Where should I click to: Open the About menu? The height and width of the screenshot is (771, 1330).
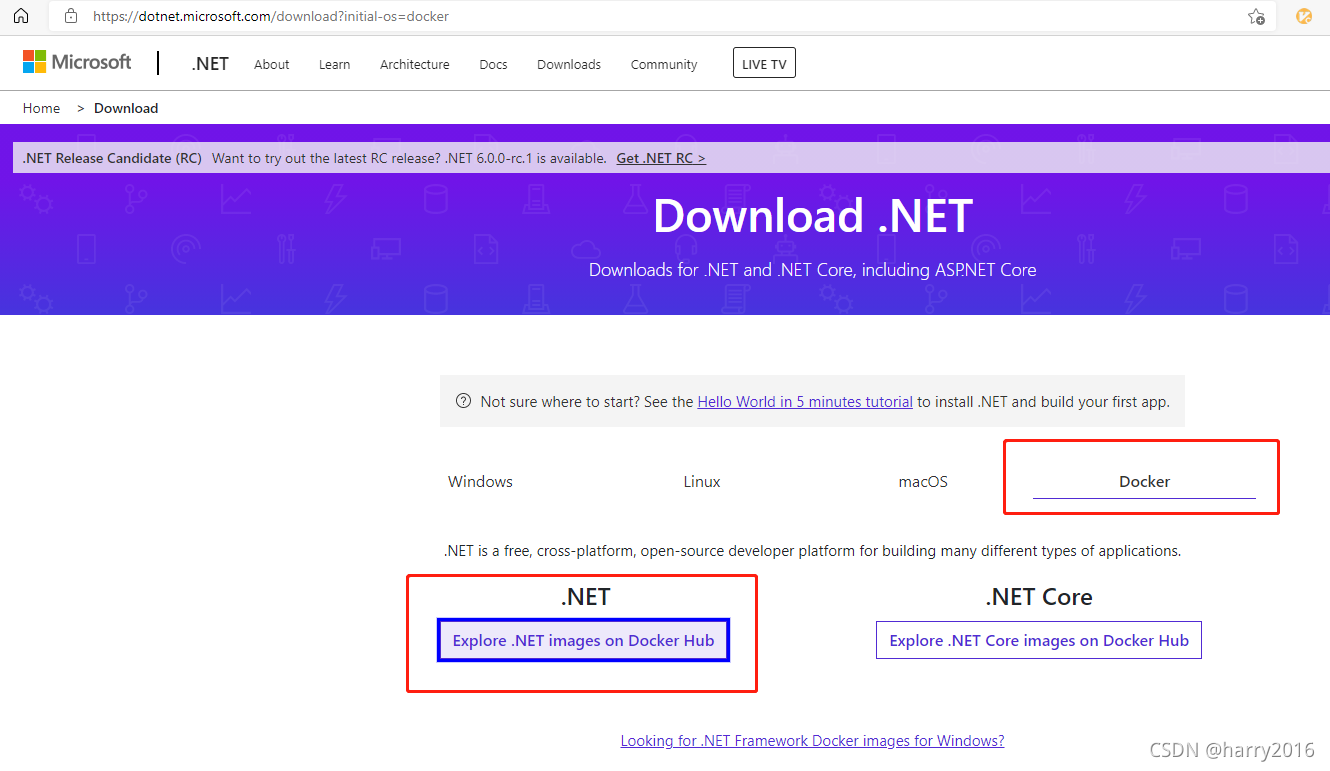pos(271,64)
